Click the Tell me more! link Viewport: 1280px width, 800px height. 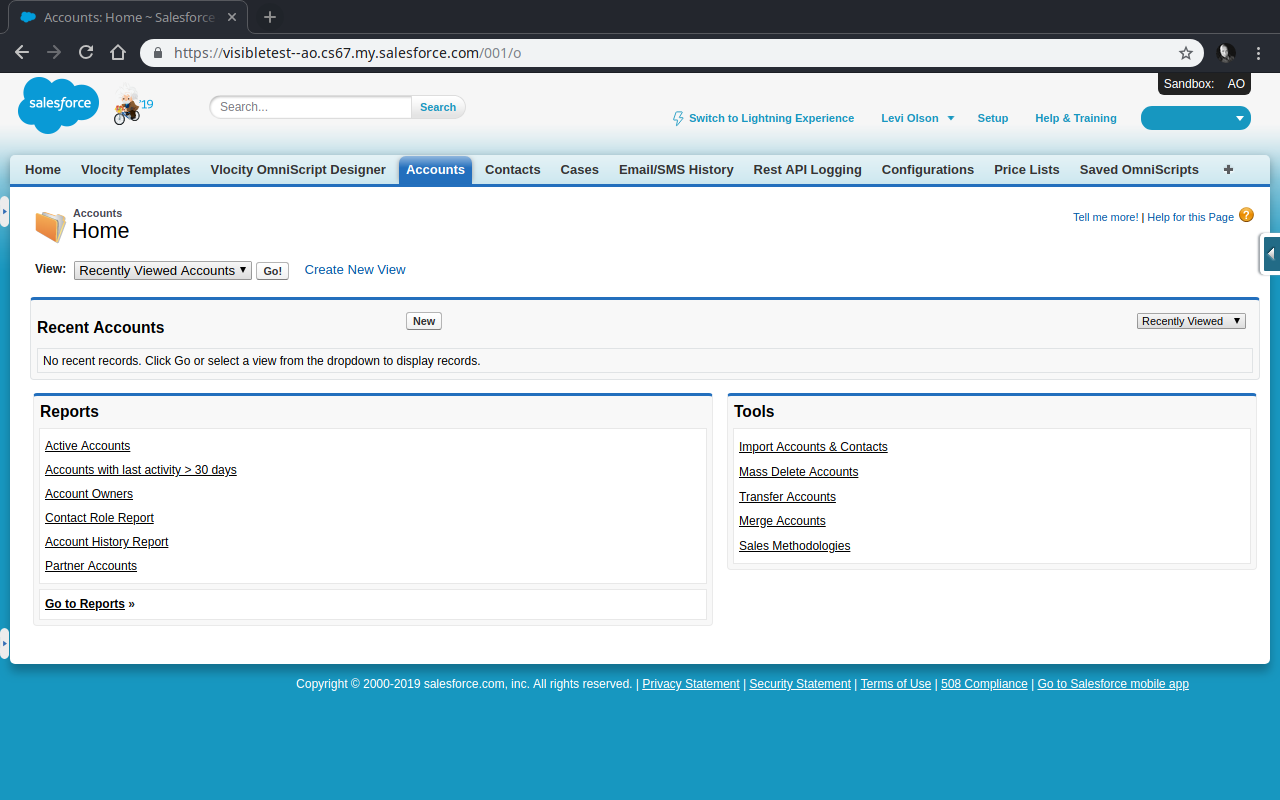1105,217
